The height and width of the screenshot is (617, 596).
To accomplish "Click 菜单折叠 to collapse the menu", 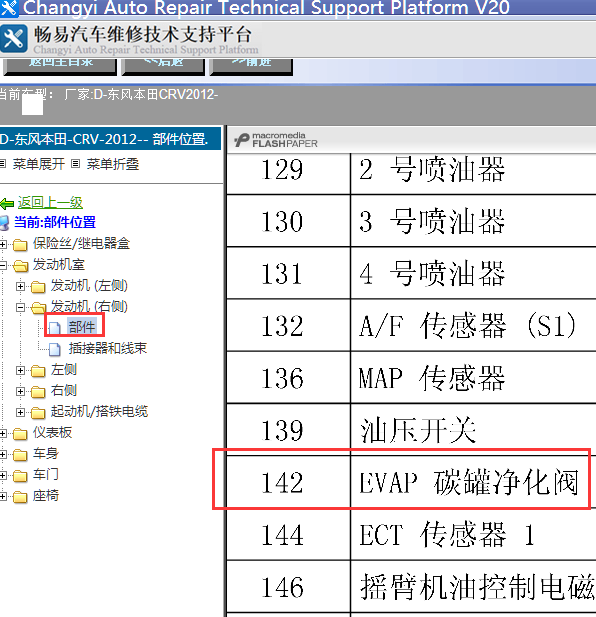I will [113, 164].
